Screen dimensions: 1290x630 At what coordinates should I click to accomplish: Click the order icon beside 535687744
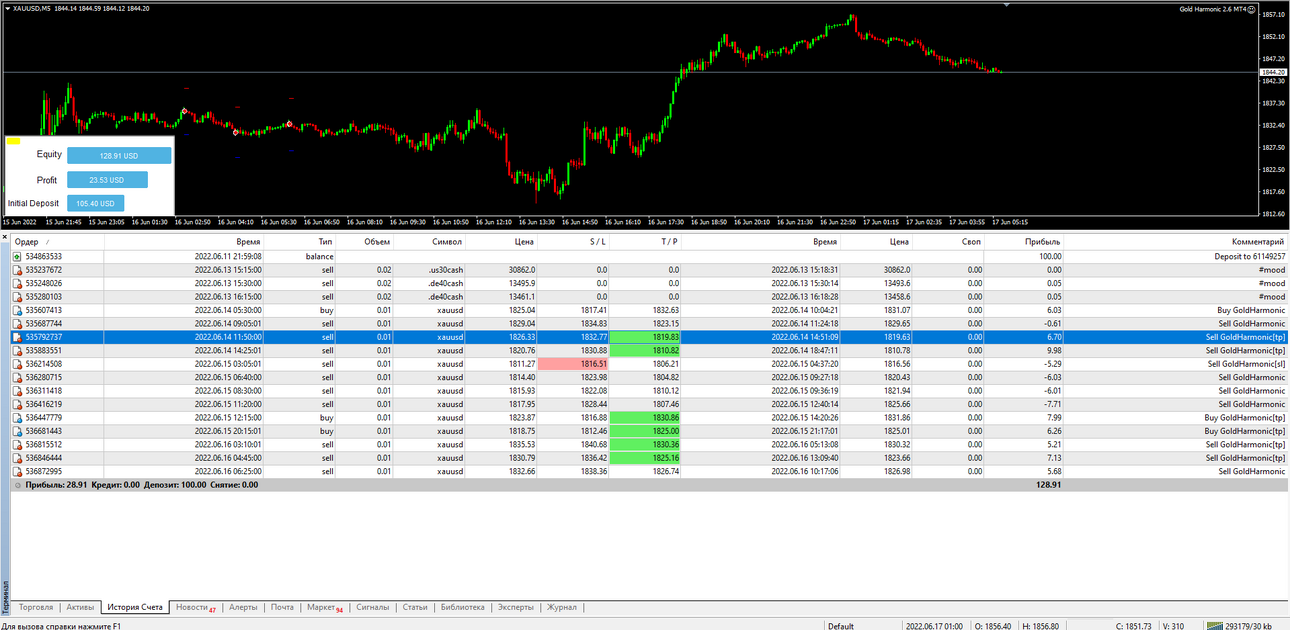click(x=17, y=324)
